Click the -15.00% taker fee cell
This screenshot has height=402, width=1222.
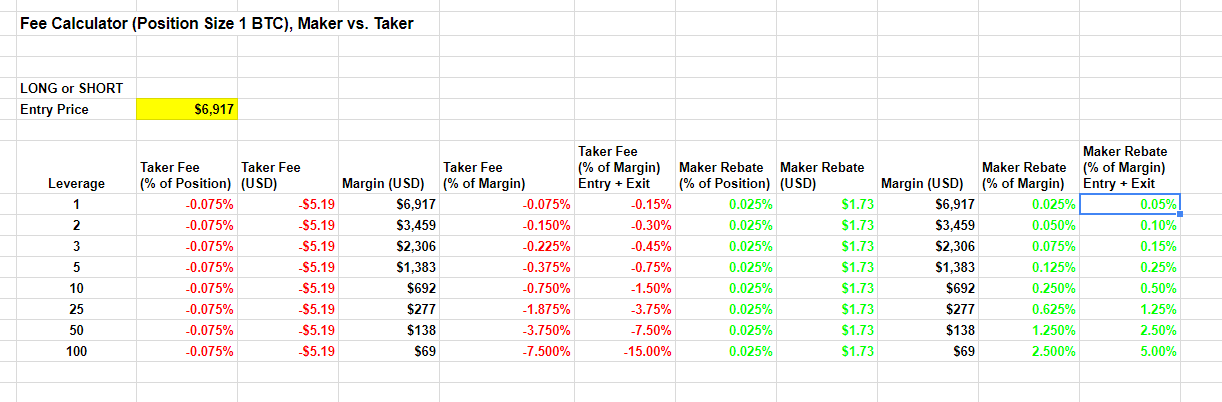pyautogui.click(x=624, y=351)
